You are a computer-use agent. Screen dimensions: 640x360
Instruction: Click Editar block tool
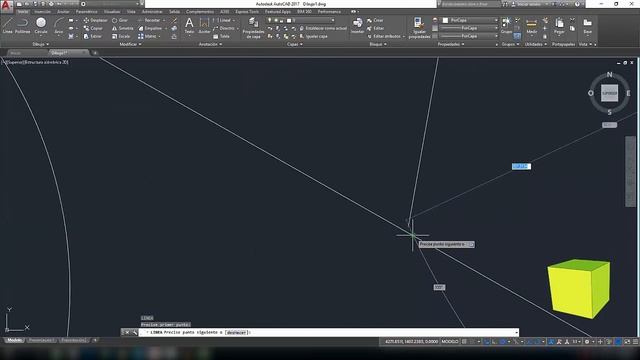point(376,28)
